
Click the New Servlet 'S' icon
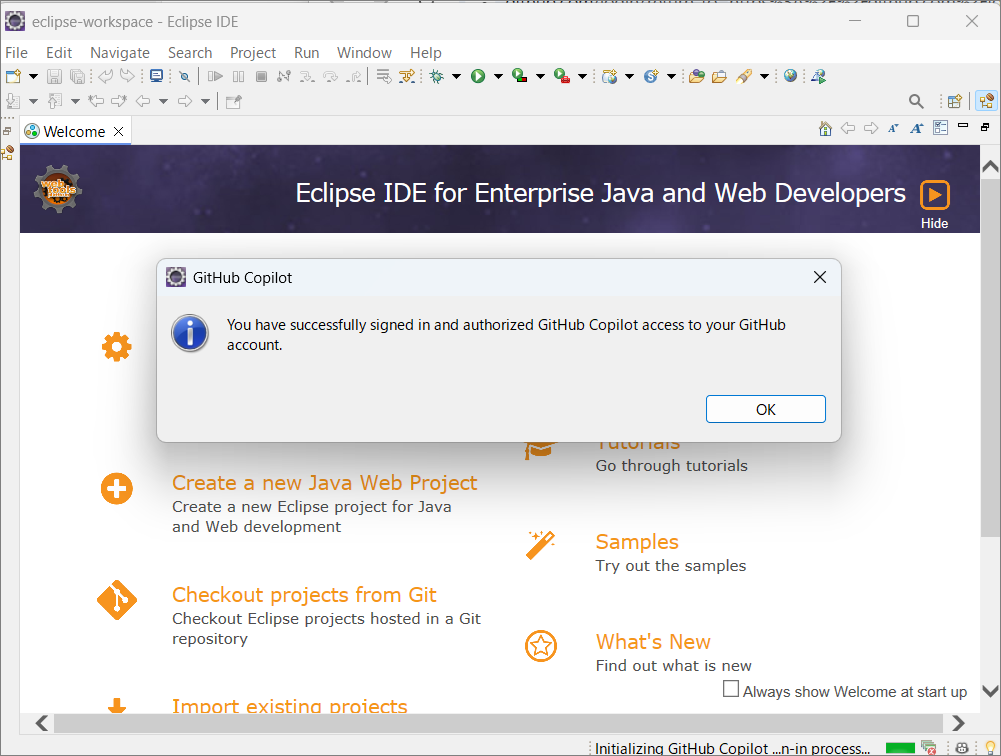(x=651, y=77)
